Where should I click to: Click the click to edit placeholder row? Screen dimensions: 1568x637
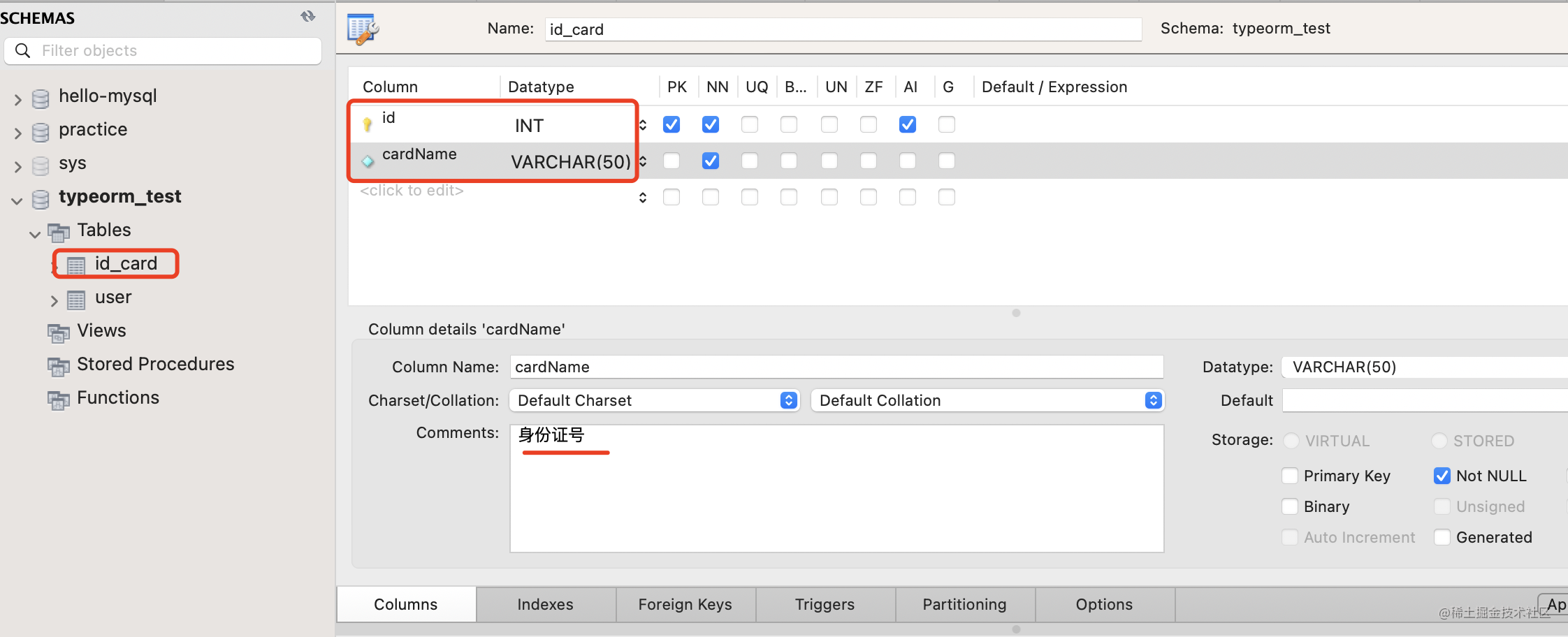412,191
